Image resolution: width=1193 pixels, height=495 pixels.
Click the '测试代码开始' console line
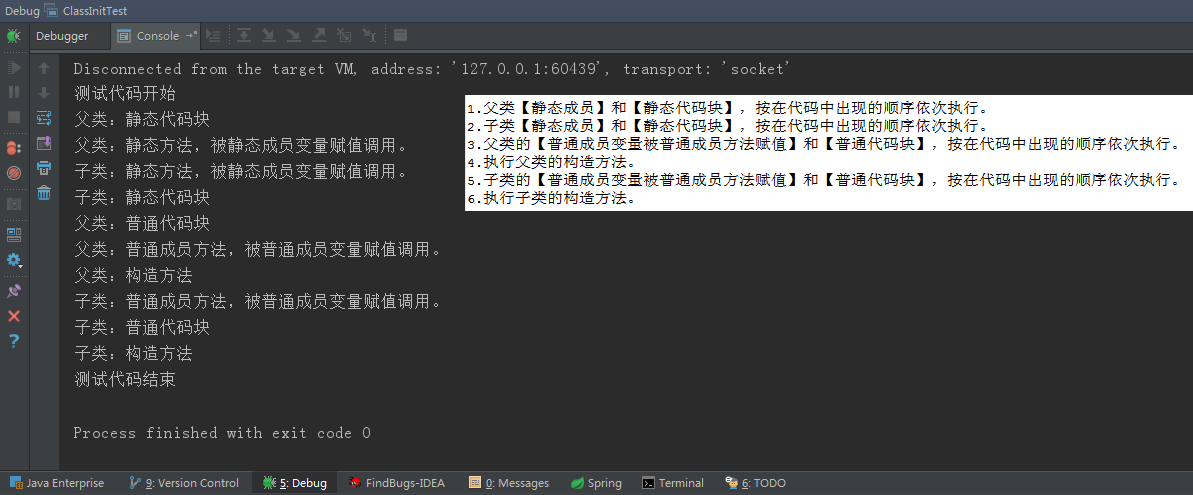point(125,94)
